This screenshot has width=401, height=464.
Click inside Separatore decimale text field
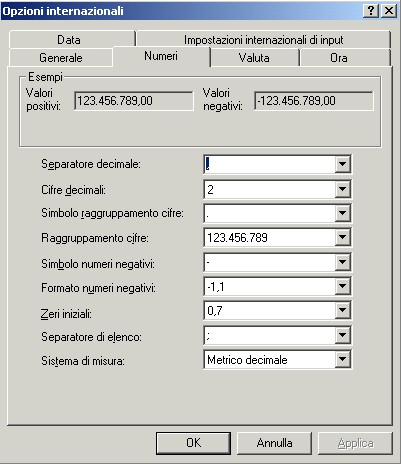[x=270, y=164]
